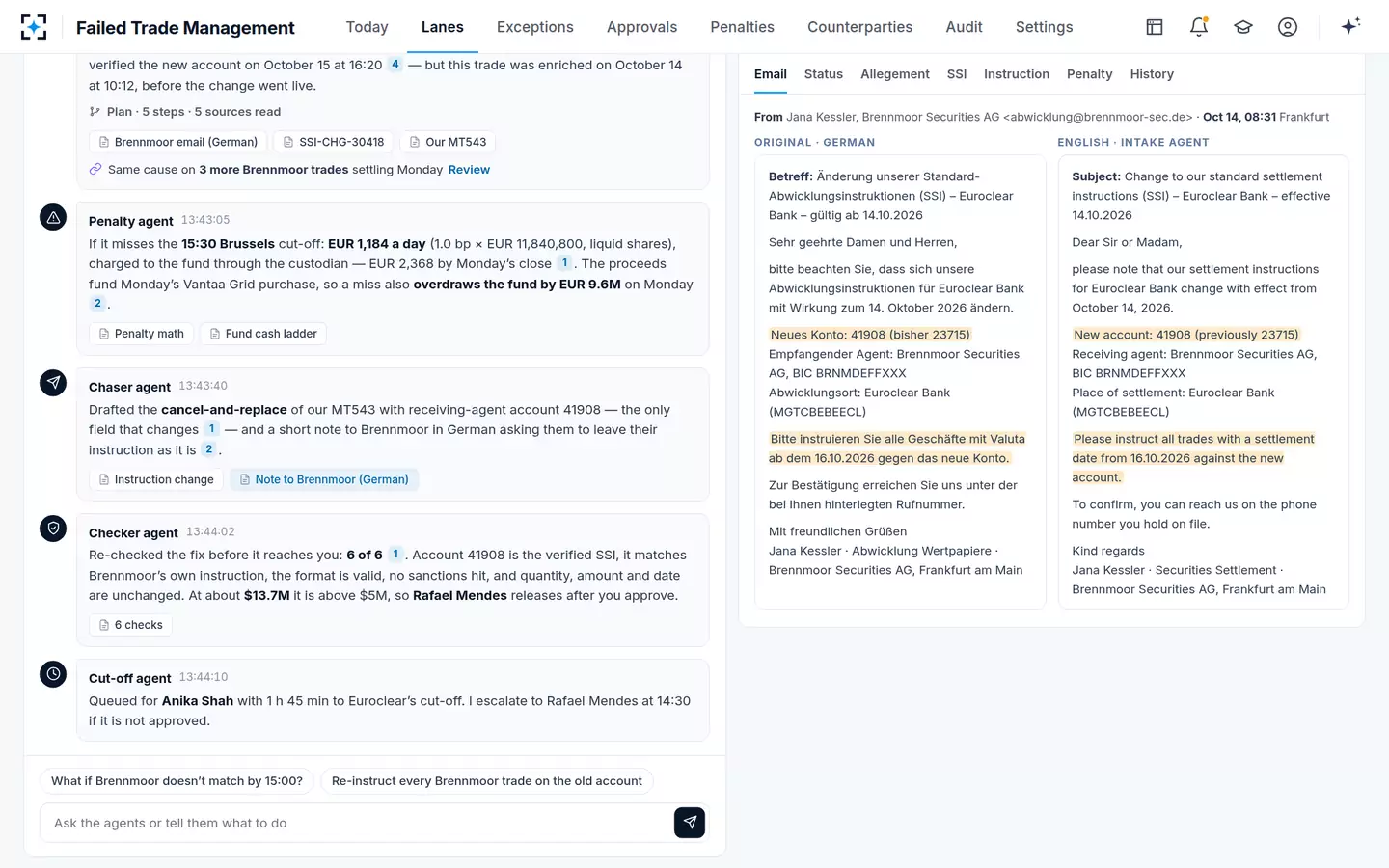Send the message with the arrow button
The image size is (1389, 868).
pyautogui.click(x=690, y=823)
